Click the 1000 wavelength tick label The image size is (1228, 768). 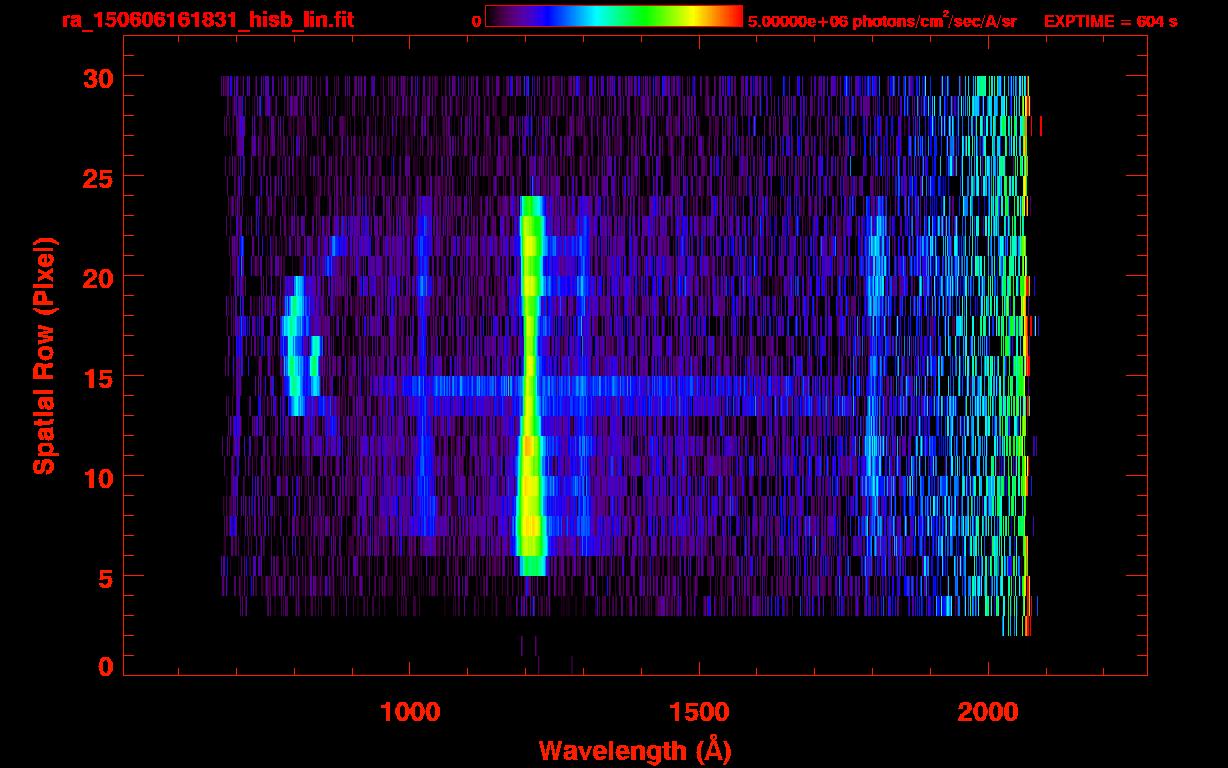(x=410, y=712)
